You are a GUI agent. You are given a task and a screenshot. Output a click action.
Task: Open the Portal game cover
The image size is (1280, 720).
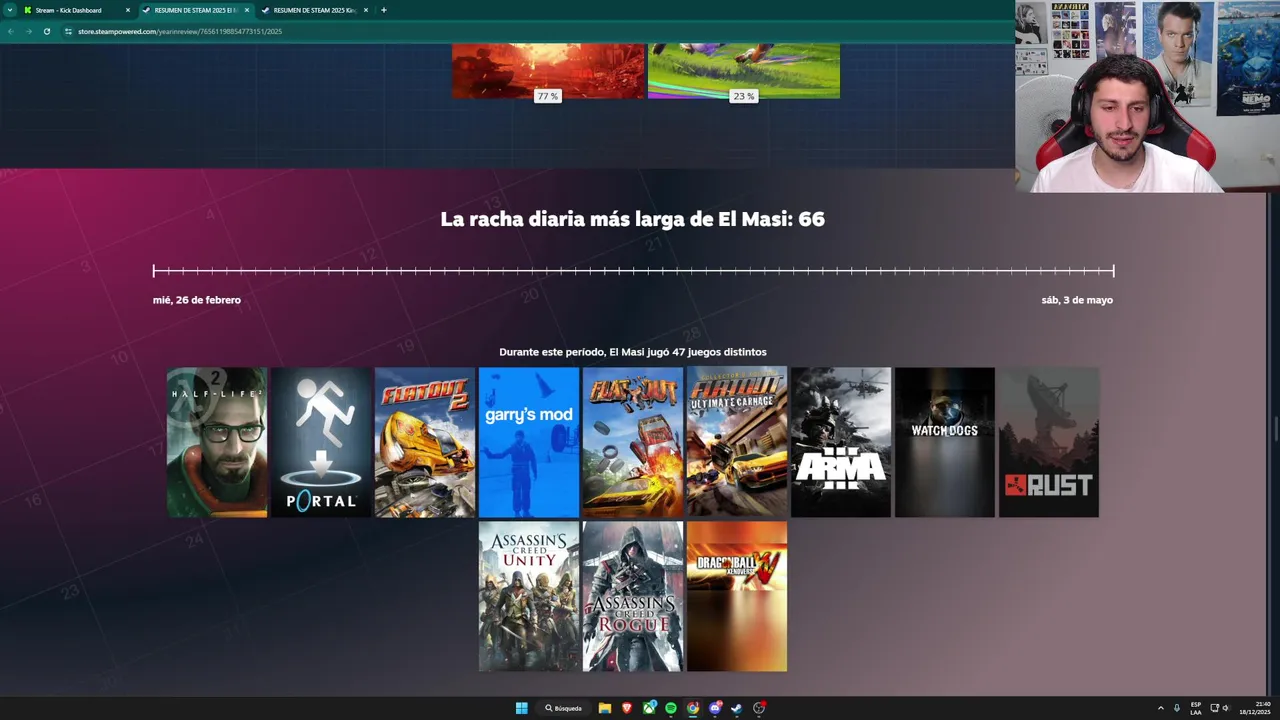coord(321,442)
